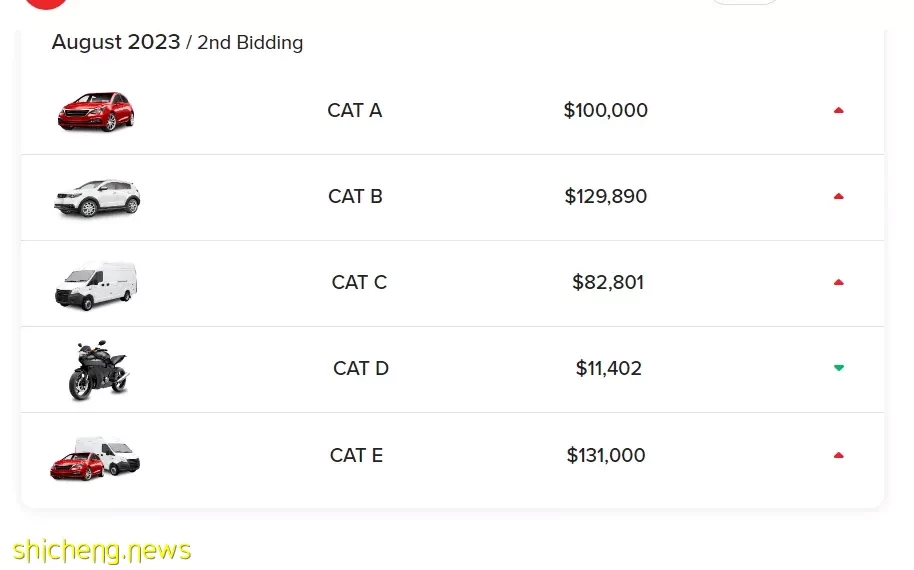The height and width of the screenshot is (570, 914).
Task: Select the CAT E label
Action: point(356,455)
